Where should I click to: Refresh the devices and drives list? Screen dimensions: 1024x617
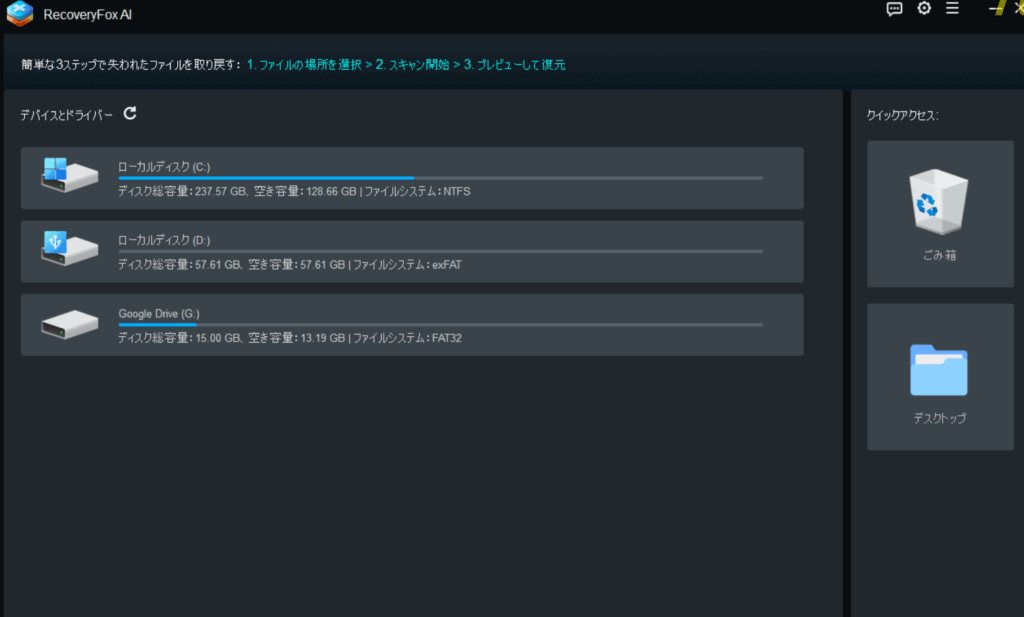pyautogui.click(x=130, y=114)
